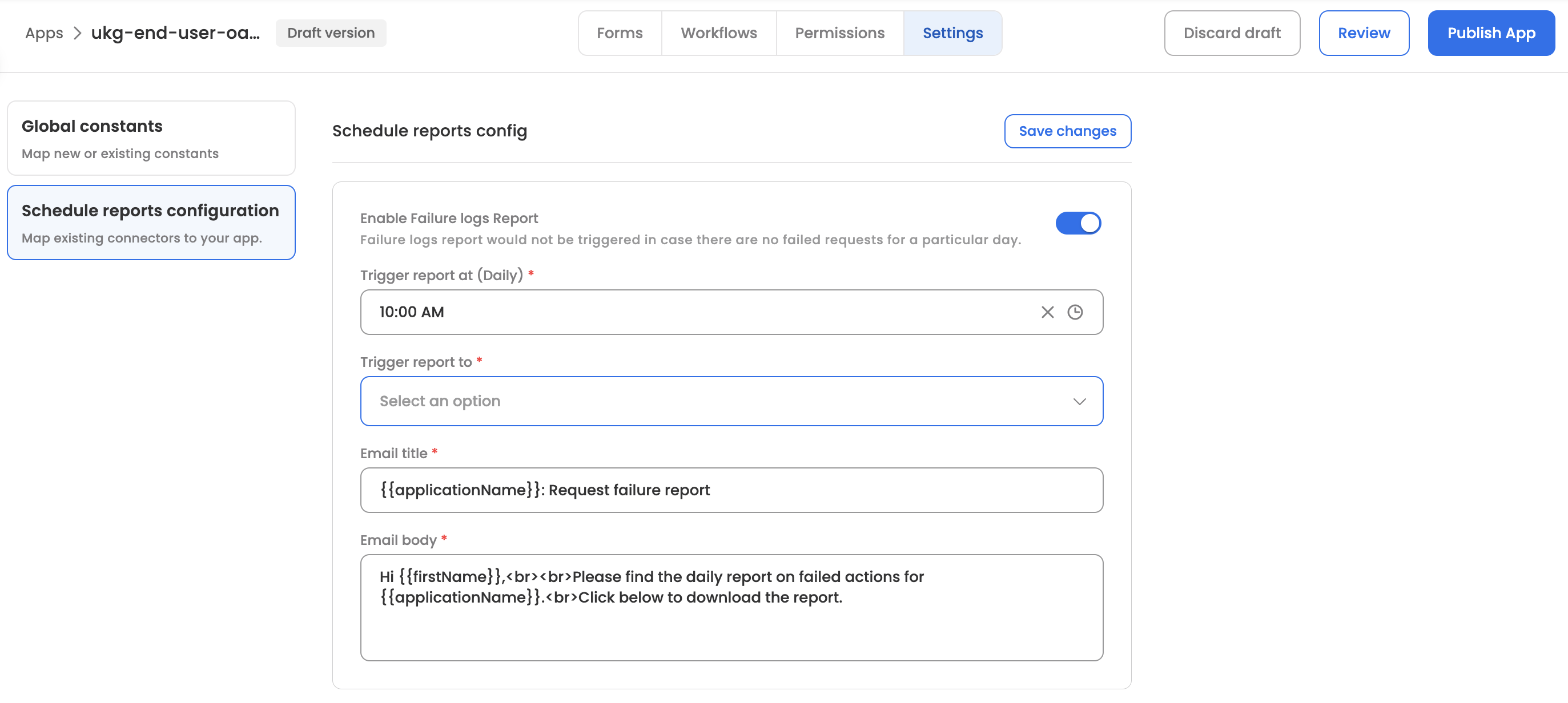
Task: Navigate to Apps breadcrumb link
Action: point(44,33)
